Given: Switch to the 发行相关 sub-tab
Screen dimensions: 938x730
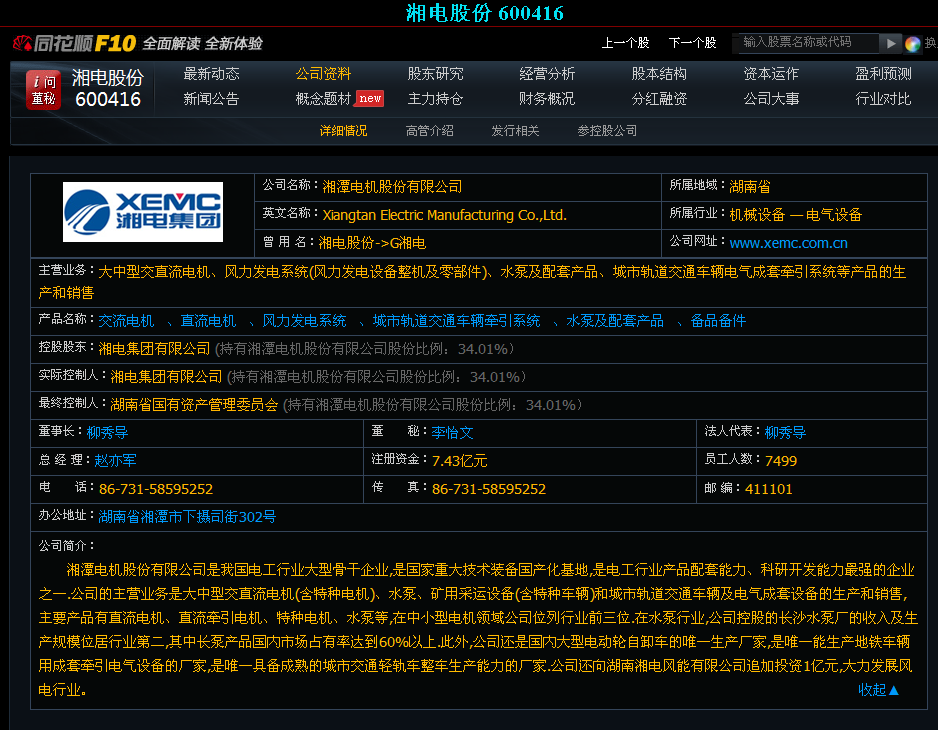Looking at the screenshot, I should point(515,130).
